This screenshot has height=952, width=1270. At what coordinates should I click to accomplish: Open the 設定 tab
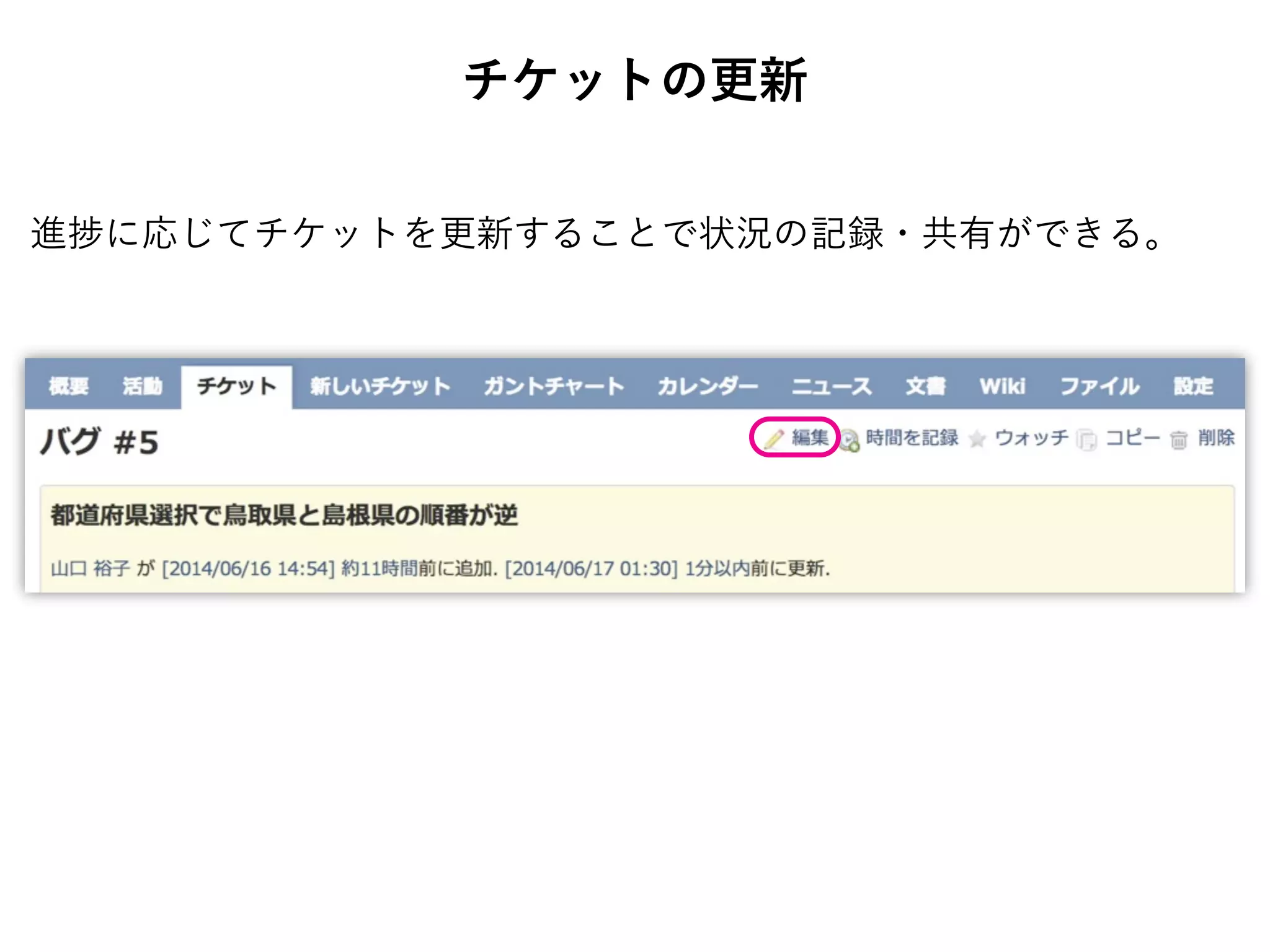(1193, 387)
